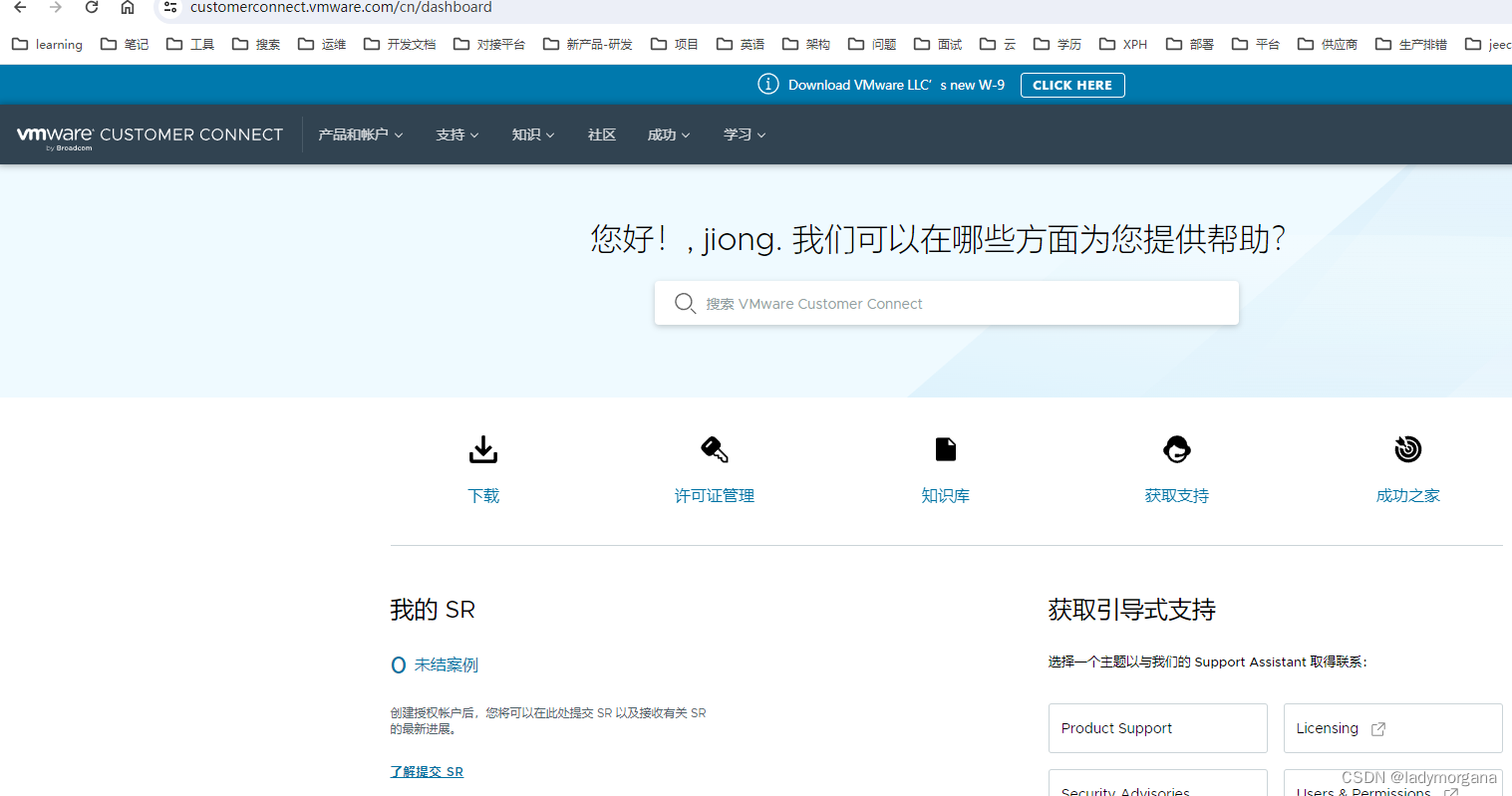Image resolution: width=1512 pixels, height=796 pixels.
Task: Click the browser forward arrow
Action: click(x=56, y=7)
